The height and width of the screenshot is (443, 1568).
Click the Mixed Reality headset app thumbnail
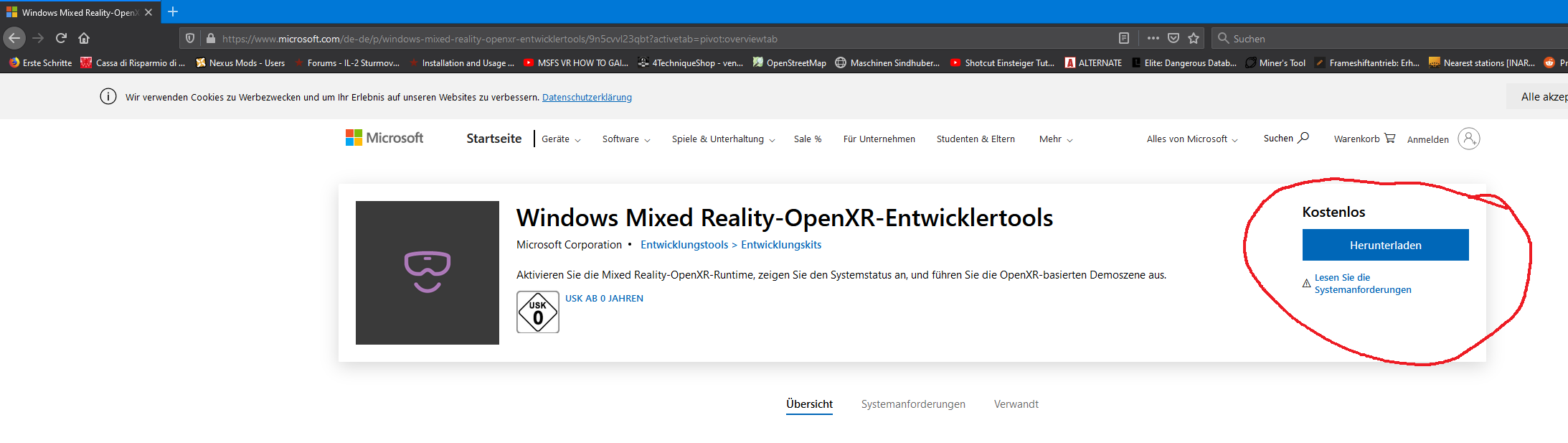(x=428, y=273)
